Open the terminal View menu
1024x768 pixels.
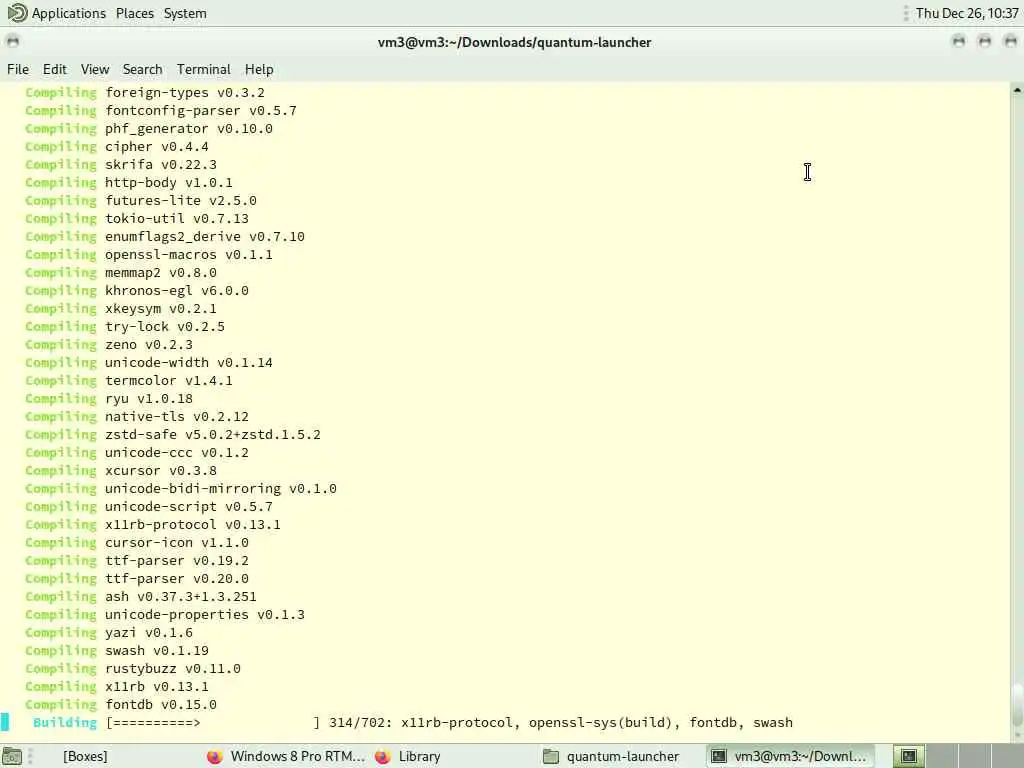(x=95, y=69)
